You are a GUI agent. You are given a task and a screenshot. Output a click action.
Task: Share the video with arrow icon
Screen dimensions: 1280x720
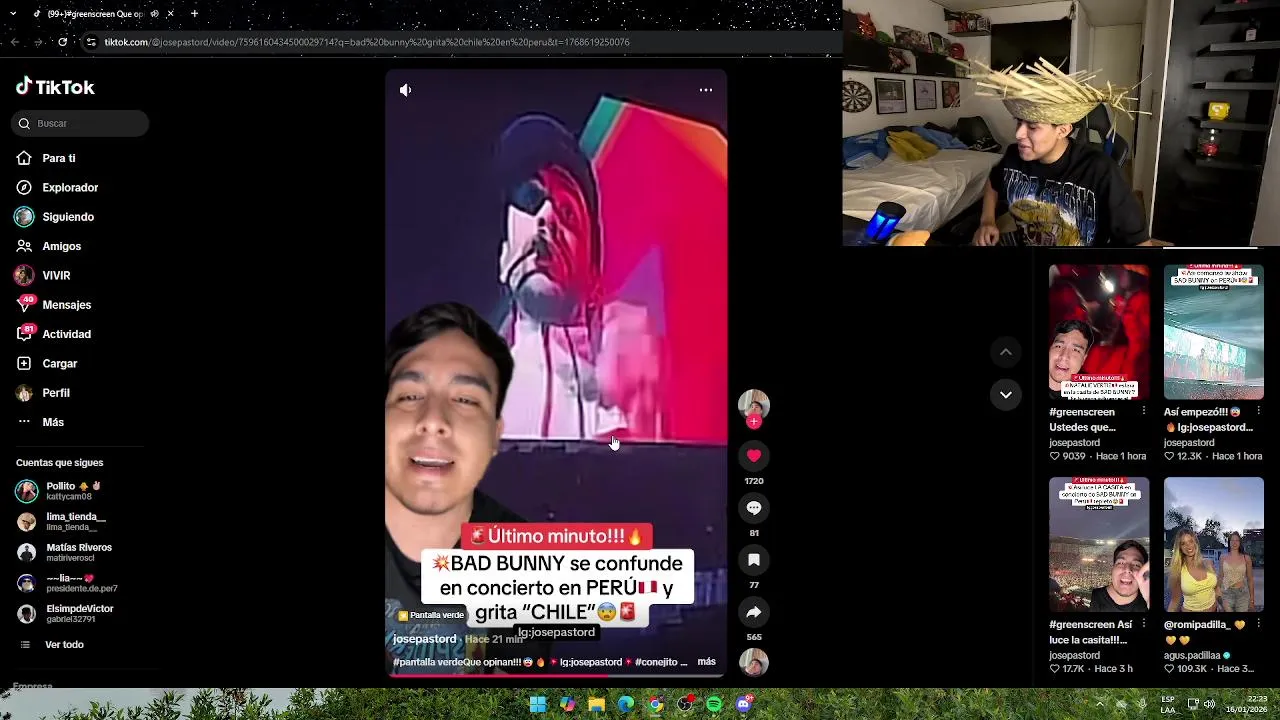pyautogui.click(x=754, y=612)
